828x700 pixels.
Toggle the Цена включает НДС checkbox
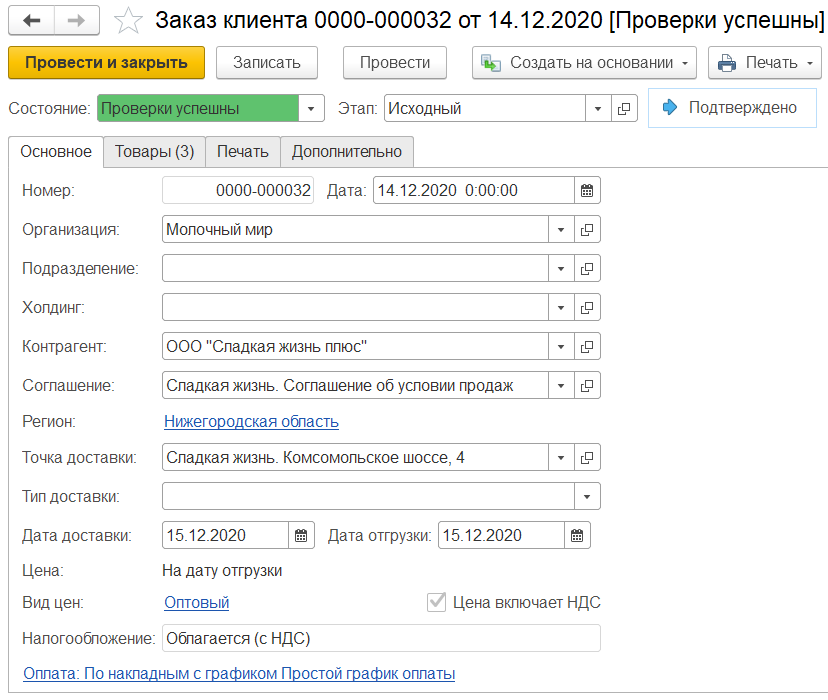(436, 602)
